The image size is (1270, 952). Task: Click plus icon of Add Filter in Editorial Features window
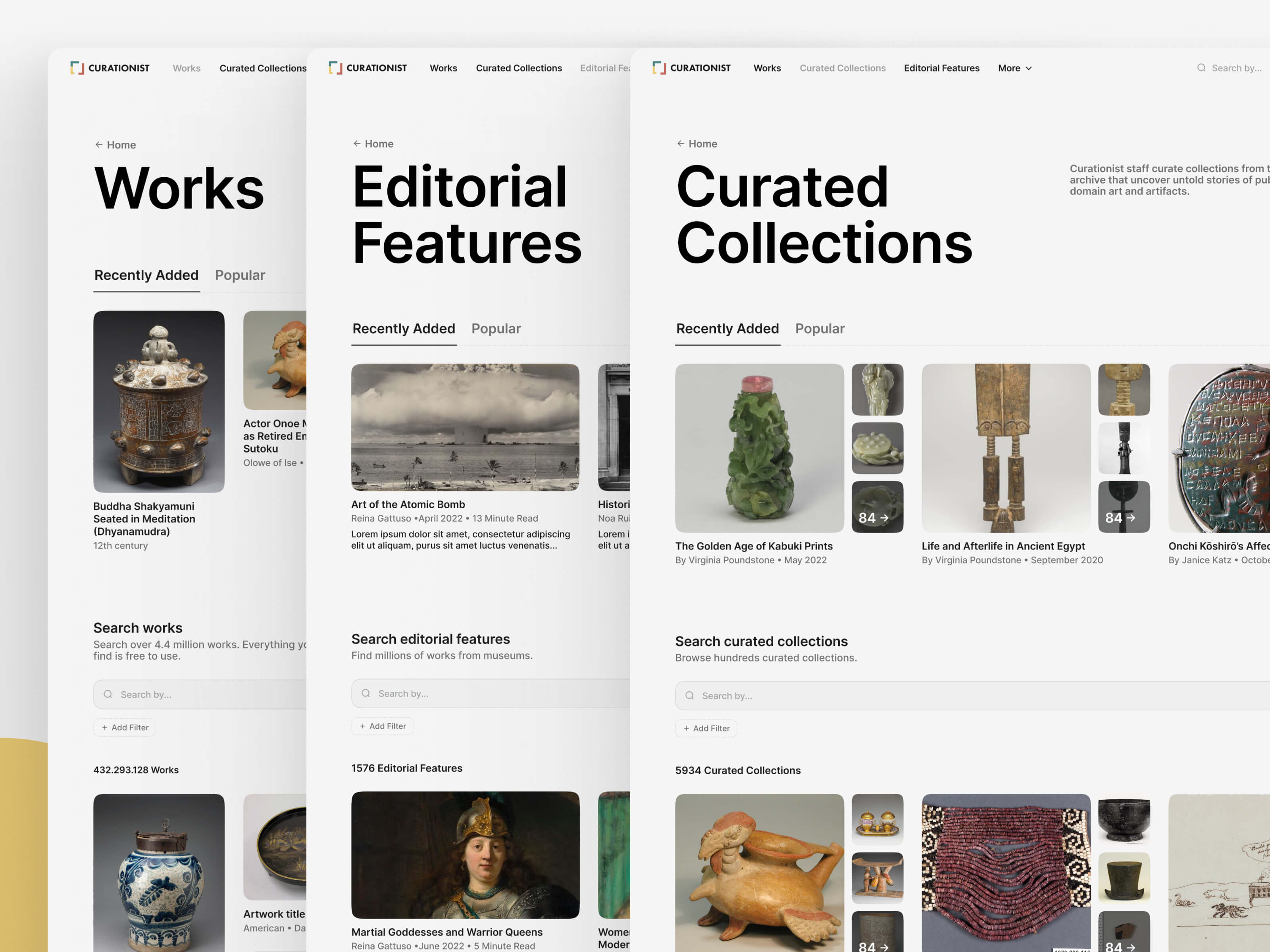pos(362,726)
